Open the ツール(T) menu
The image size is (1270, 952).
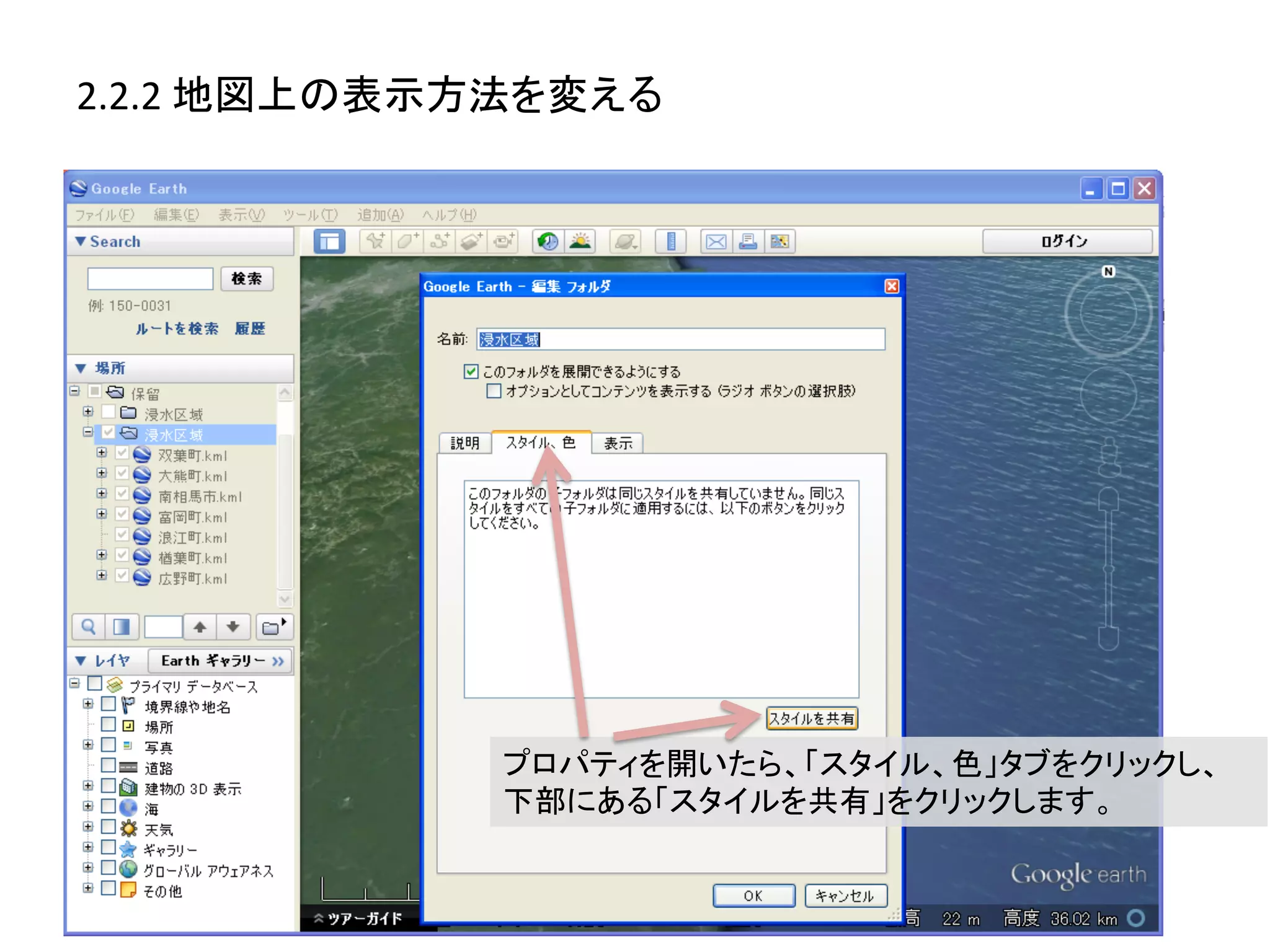coord(310,215)
